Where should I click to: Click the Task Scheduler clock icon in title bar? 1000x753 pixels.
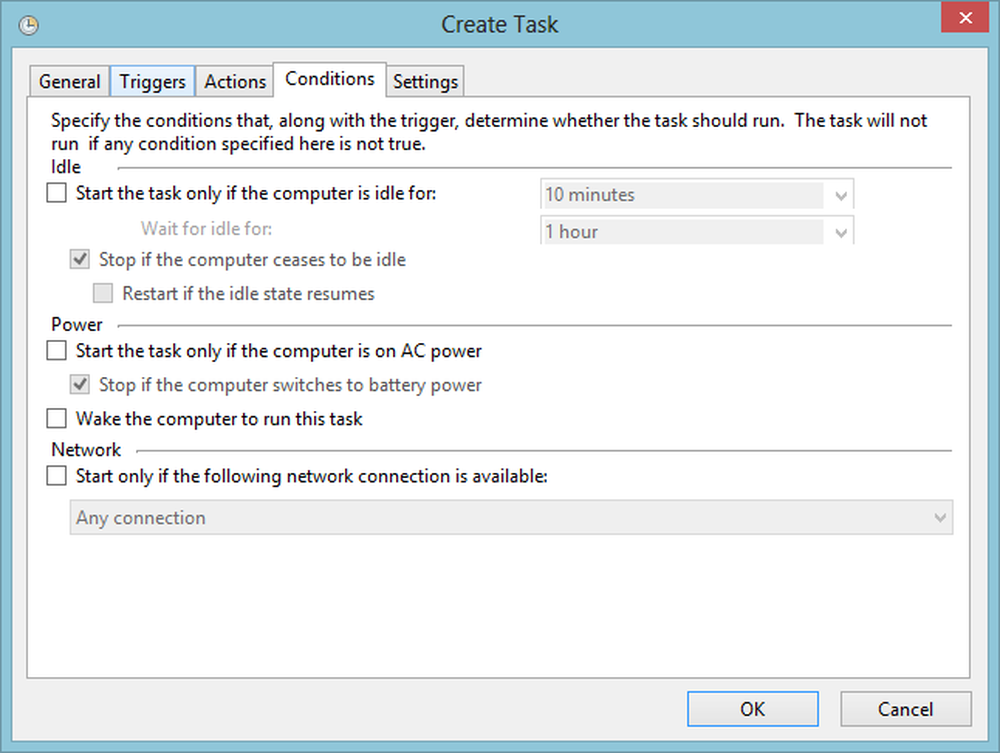(29, 26)
